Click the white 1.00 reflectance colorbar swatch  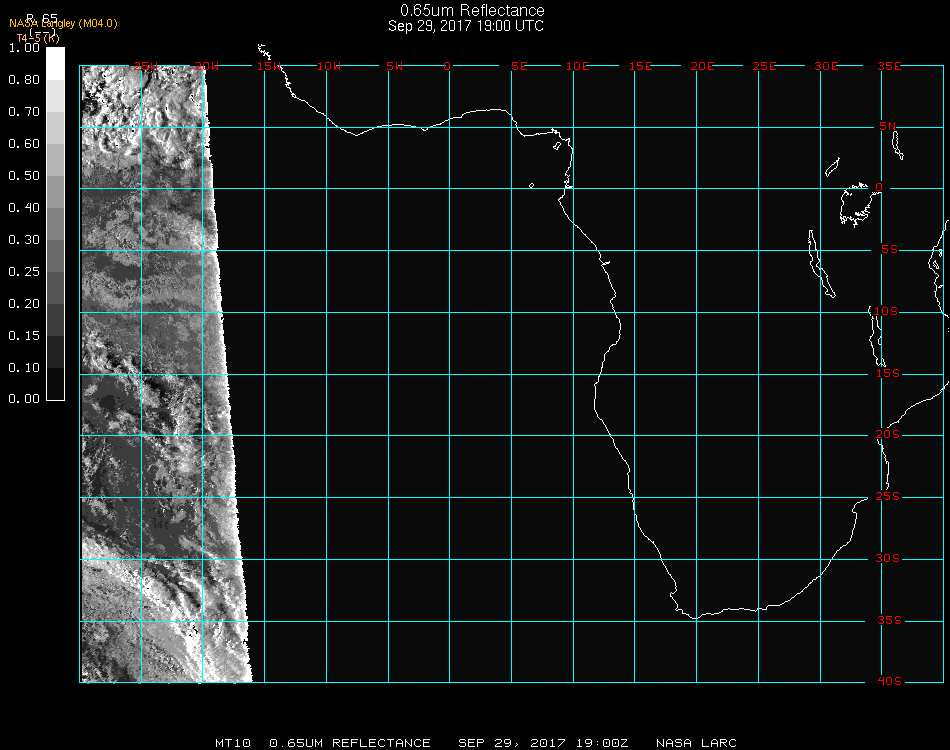[55, 60]
